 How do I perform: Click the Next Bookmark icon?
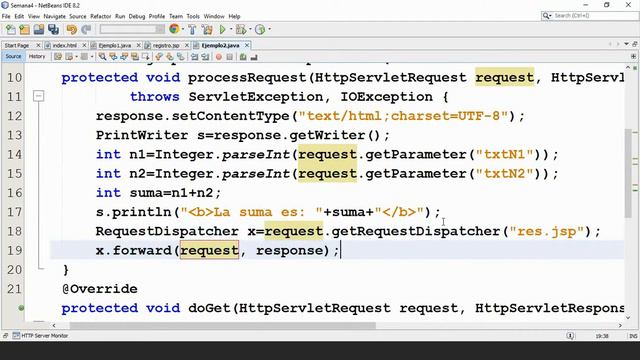pos(169,57)
